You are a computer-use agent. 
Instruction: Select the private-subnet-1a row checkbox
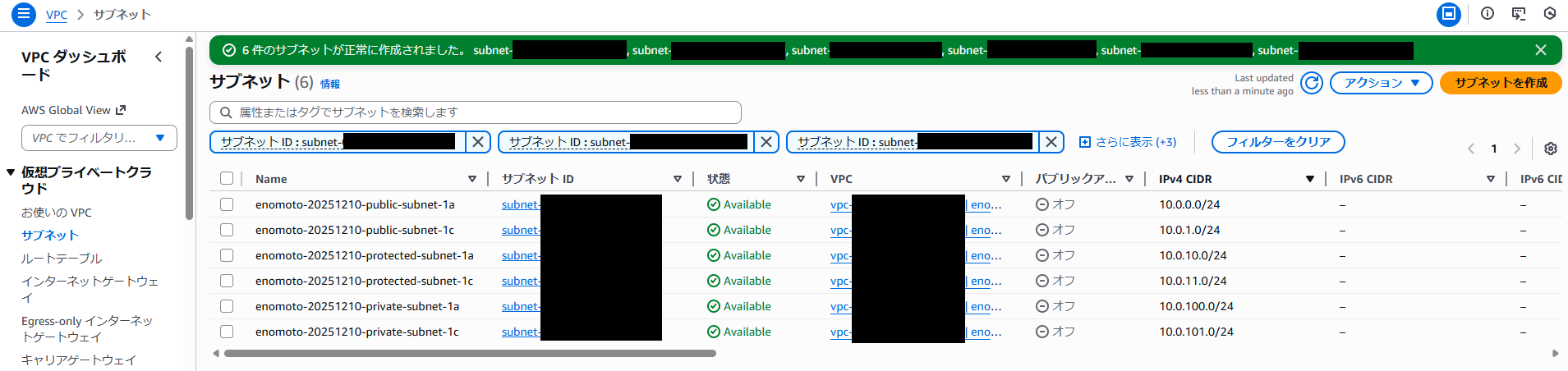[x=227, y=306]
